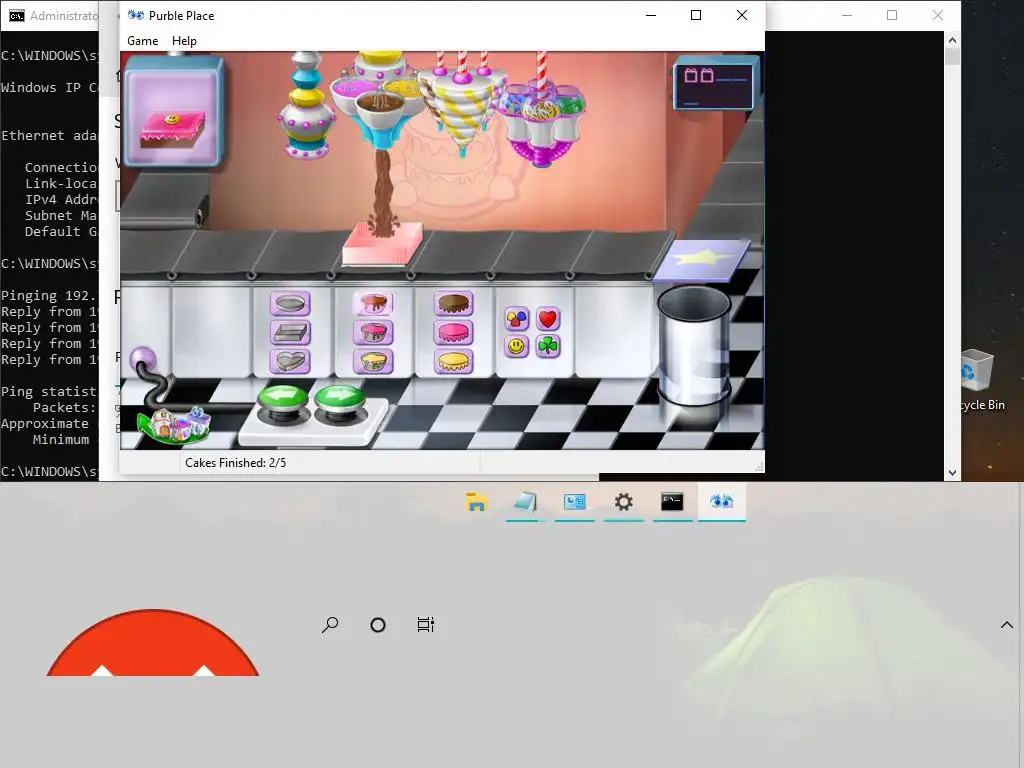Screen dimensions: 1024x768
Task: Pick the yellow icing button
Action: (453, 360)
